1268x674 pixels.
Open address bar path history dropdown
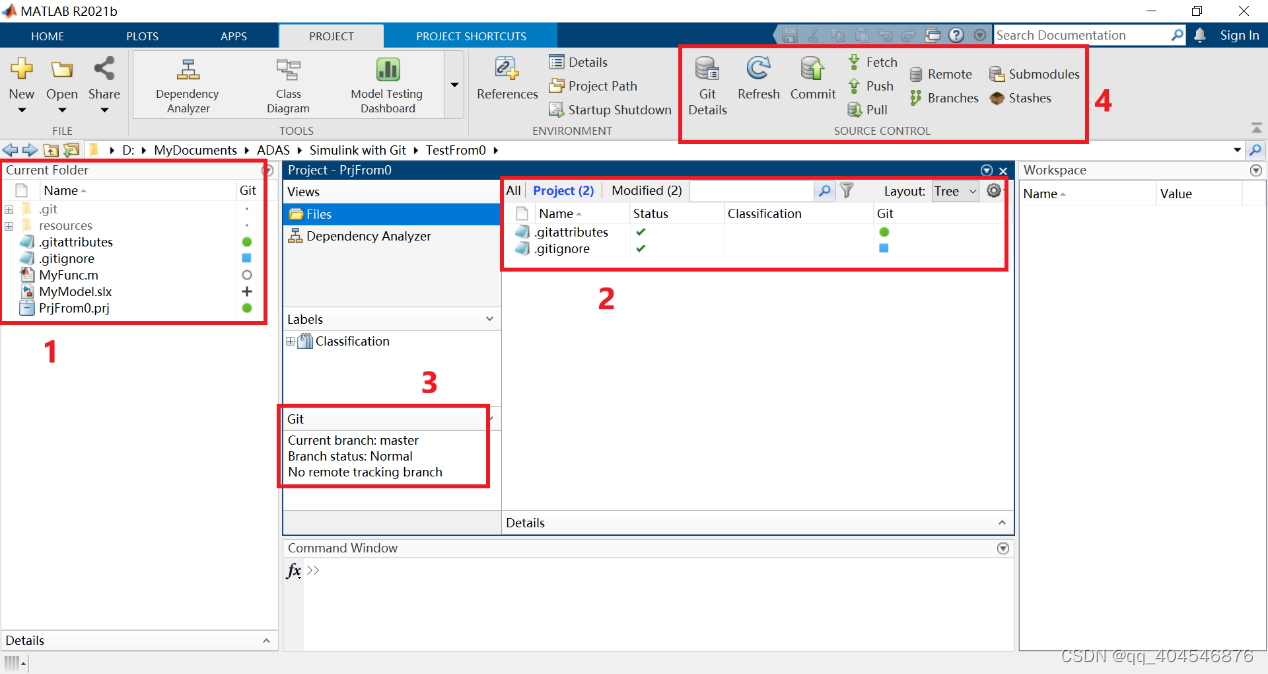pyautogui.click(x=1238, y=150)
